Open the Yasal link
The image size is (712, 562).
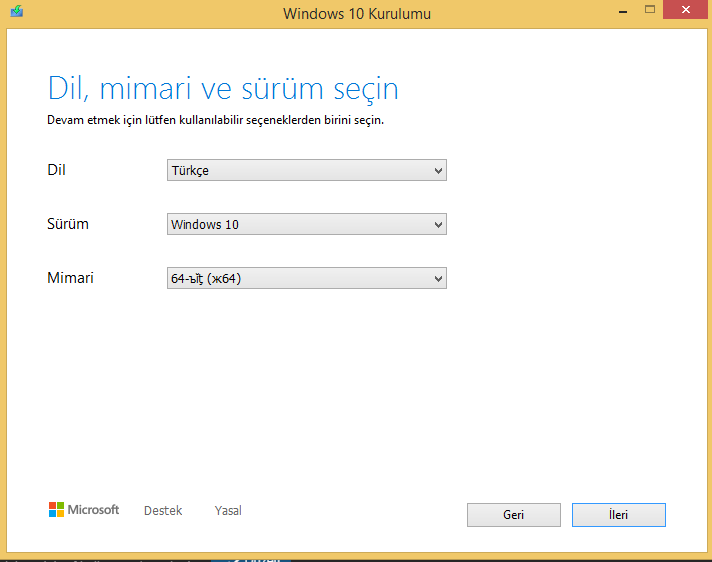[x=228, y=511]
